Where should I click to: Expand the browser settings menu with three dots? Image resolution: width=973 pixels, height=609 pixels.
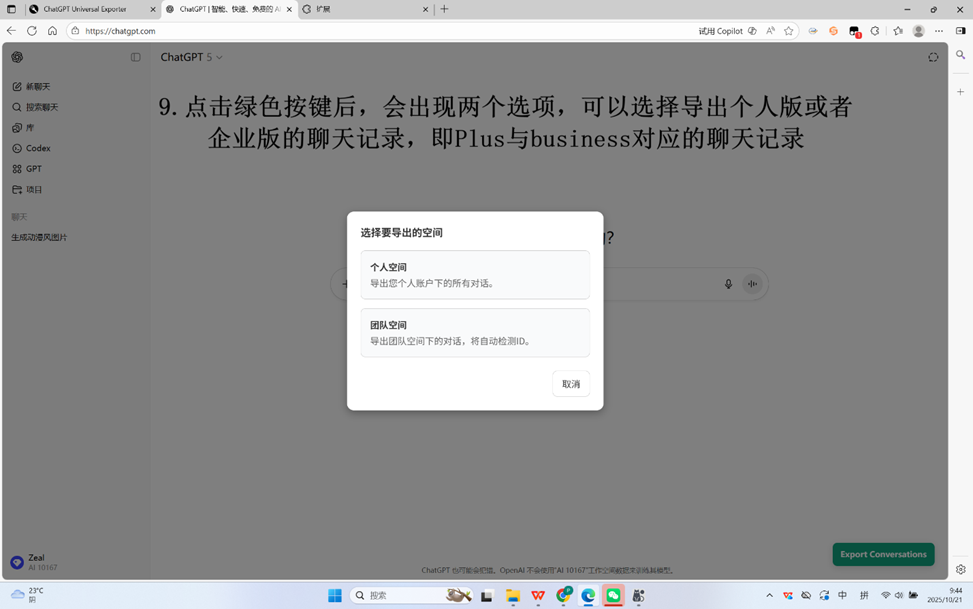(x=938, y=31)
